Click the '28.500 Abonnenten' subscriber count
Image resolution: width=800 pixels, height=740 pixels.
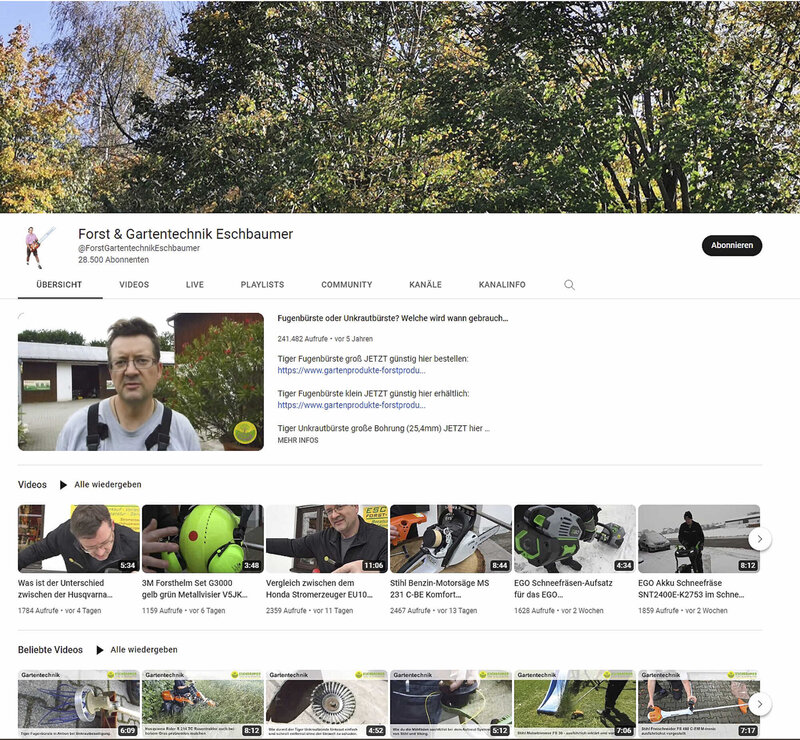point(113,260)
